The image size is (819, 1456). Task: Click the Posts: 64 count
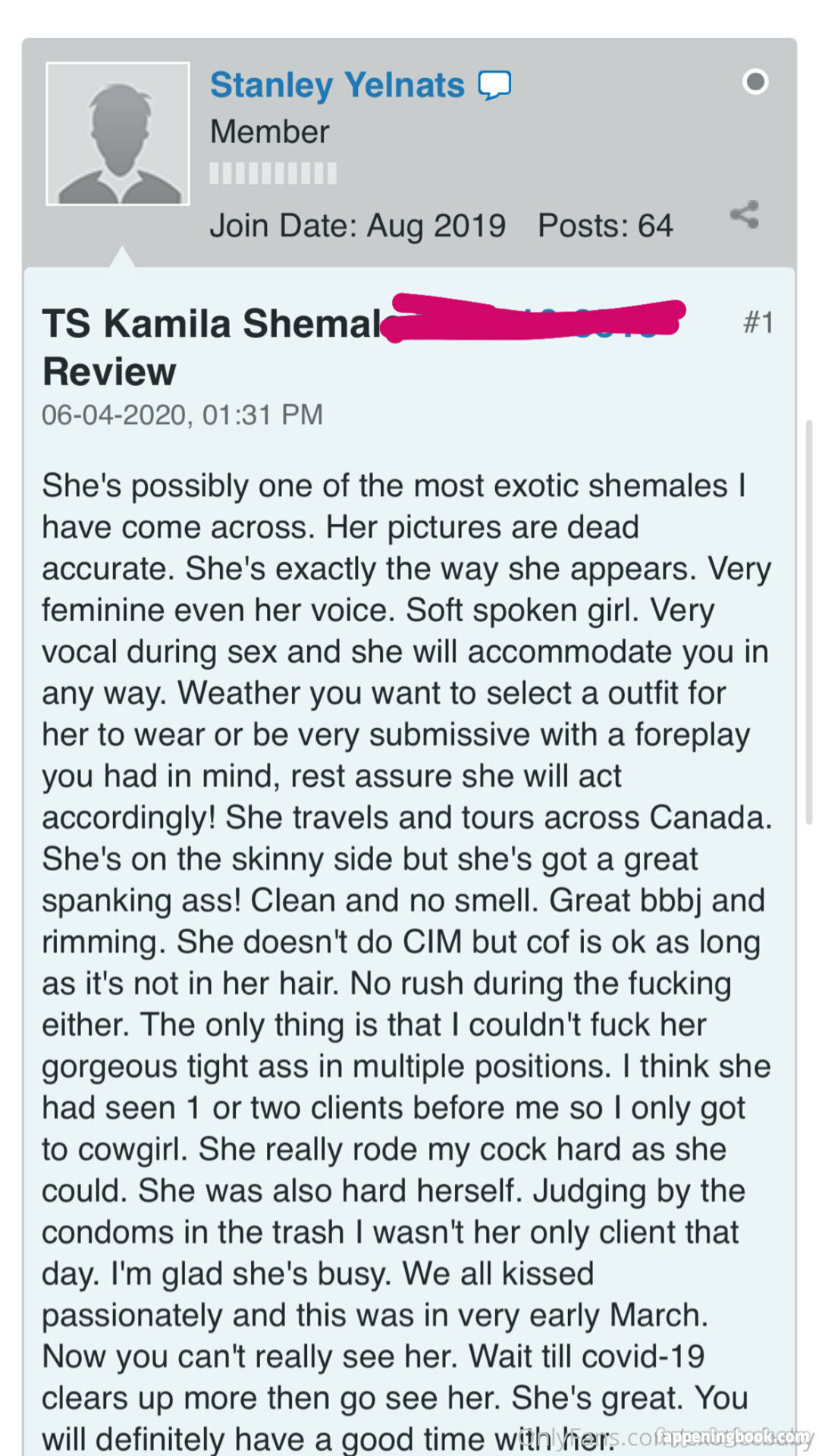(x=605, y=226)
